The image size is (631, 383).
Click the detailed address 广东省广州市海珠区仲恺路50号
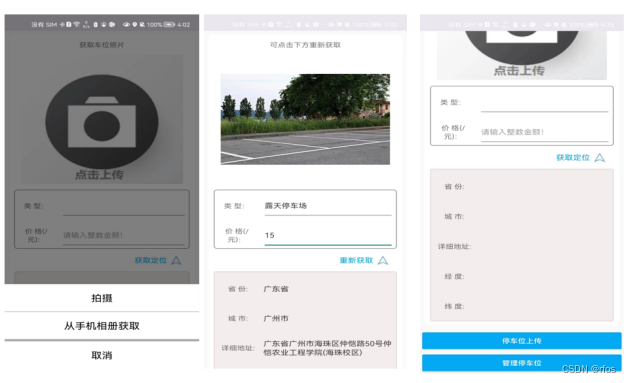[x=327, y=348]
